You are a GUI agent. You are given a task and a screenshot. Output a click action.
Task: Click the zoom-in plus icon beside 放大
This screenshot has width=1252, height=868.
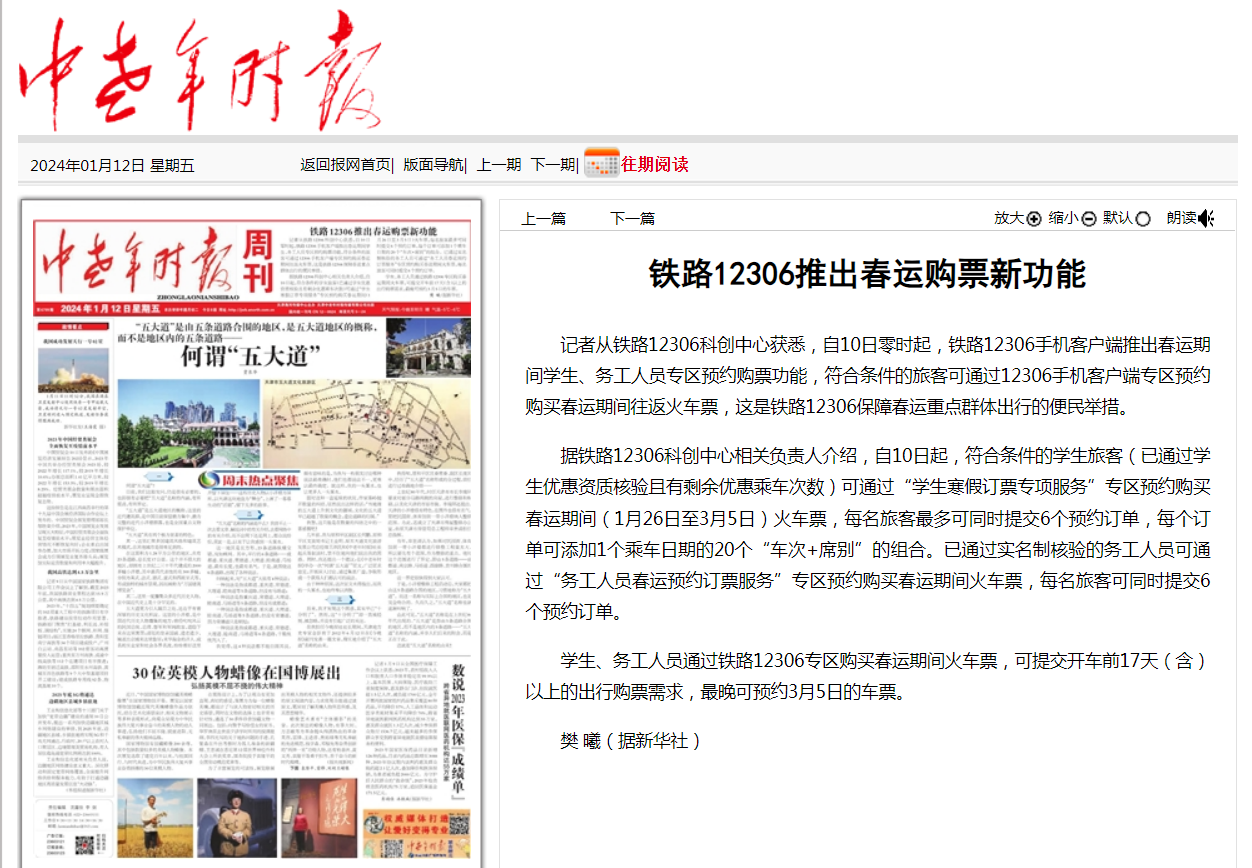tap(1034, 219)
